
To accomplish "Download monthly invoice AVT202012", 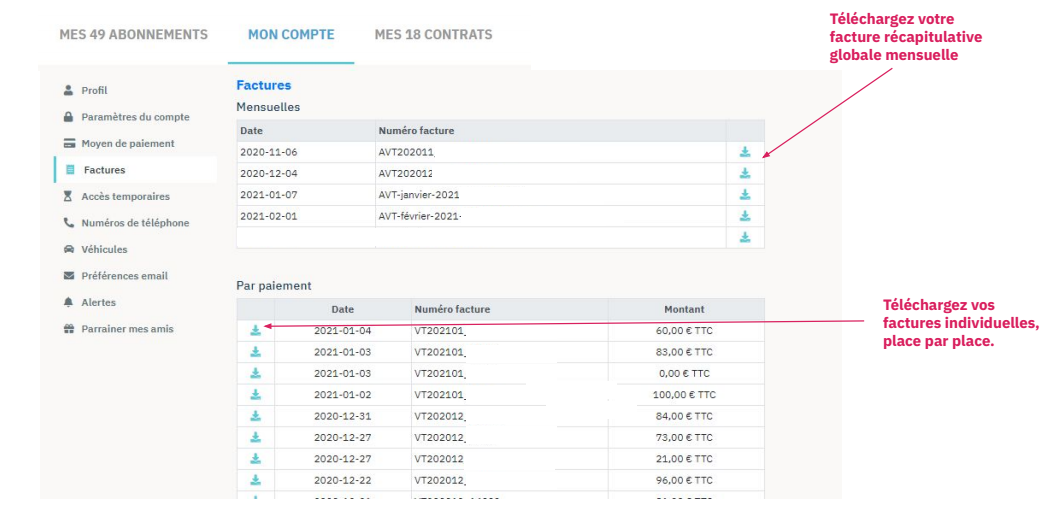I will [x=745, y=173].
